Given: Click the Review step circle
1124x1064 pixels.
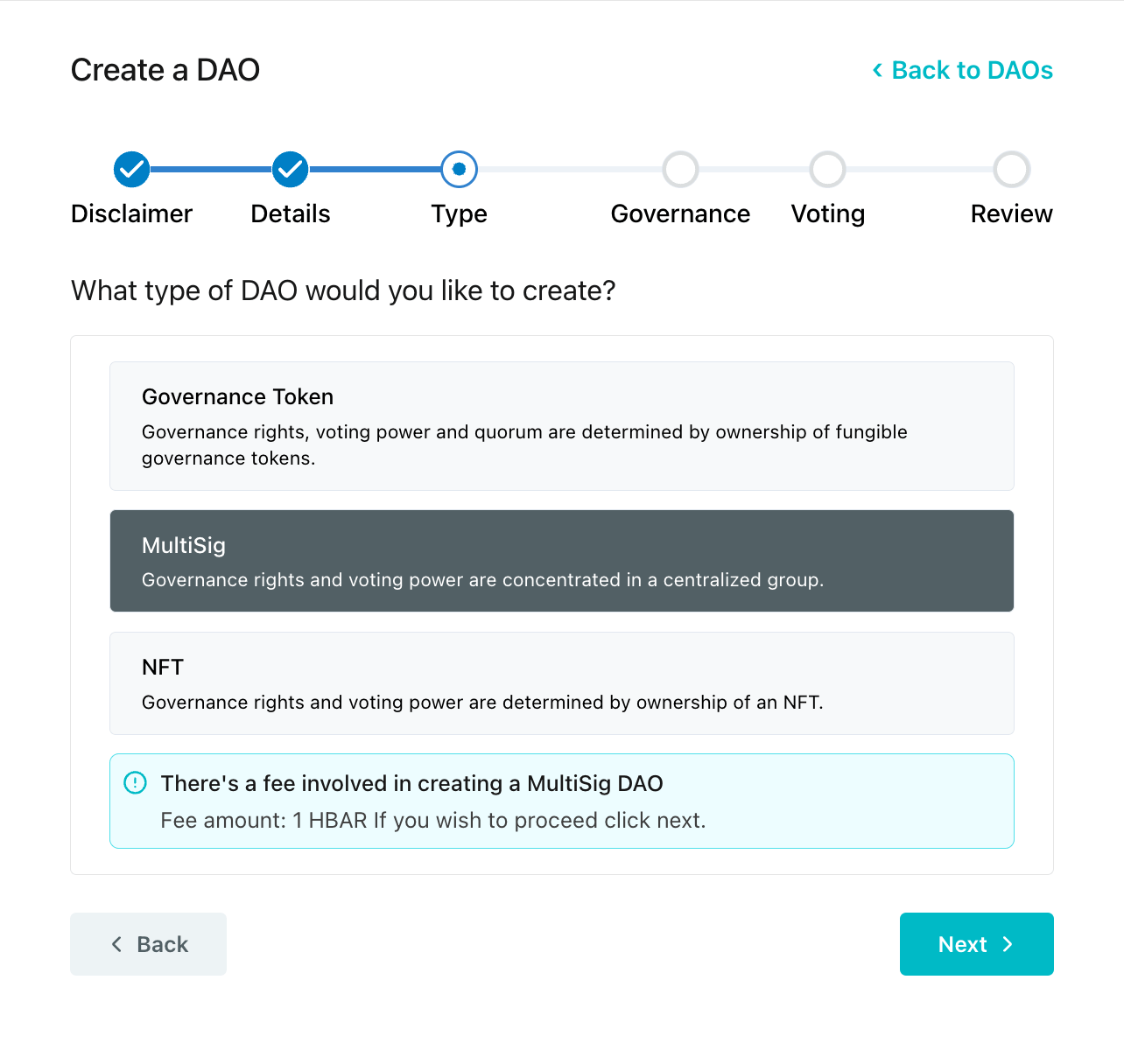Looking at the screenshot, I should [1011, 169].
